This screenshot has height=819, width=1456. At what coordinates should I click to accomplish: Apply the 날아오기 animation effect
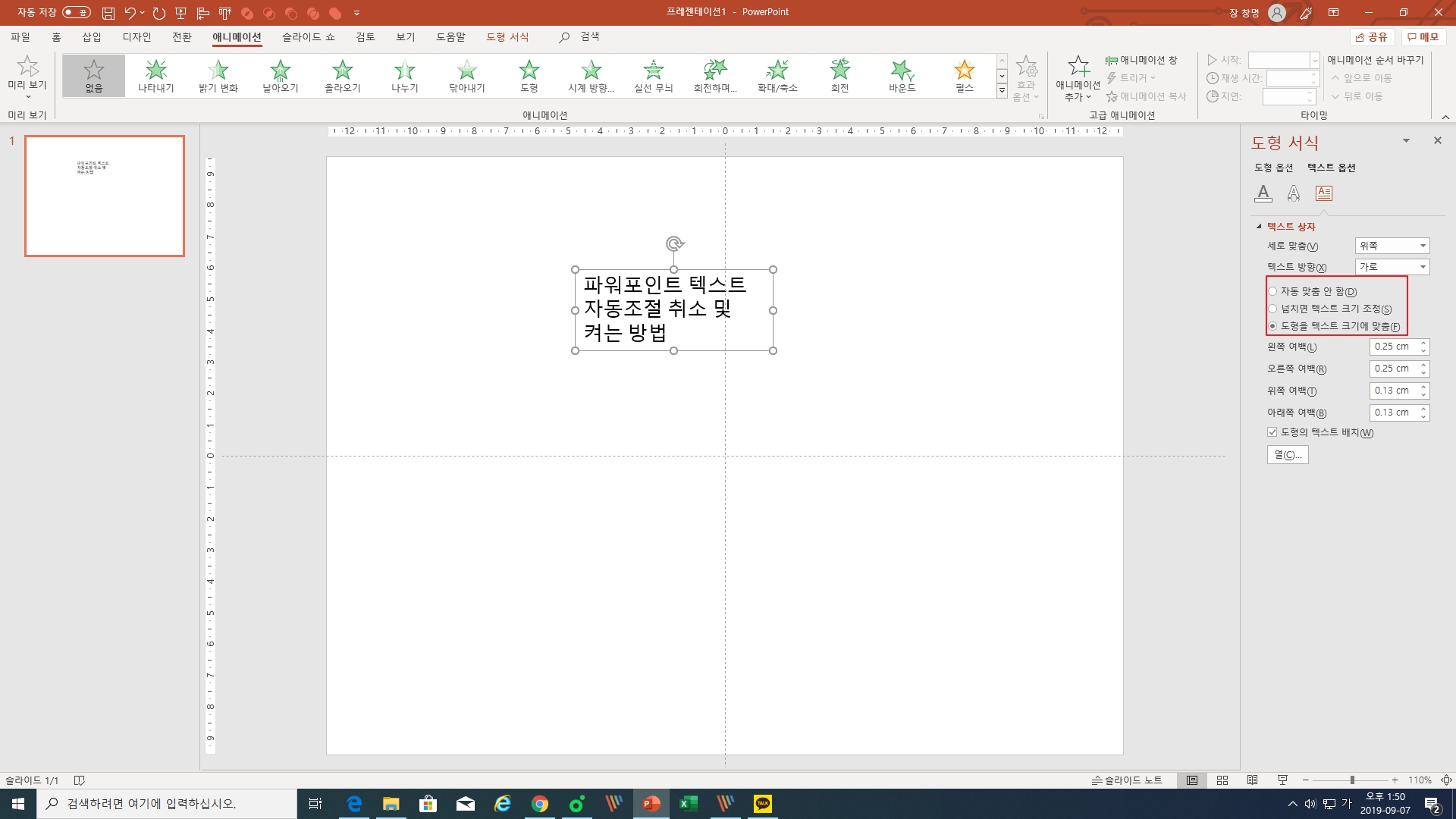(x=280, y=75)
